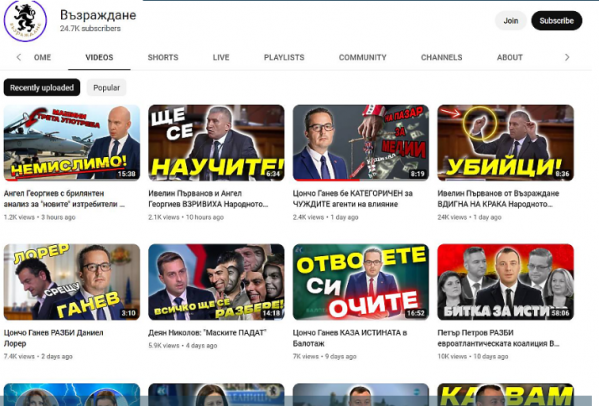Select the Recently uploaded filter chip

point(41,88)
